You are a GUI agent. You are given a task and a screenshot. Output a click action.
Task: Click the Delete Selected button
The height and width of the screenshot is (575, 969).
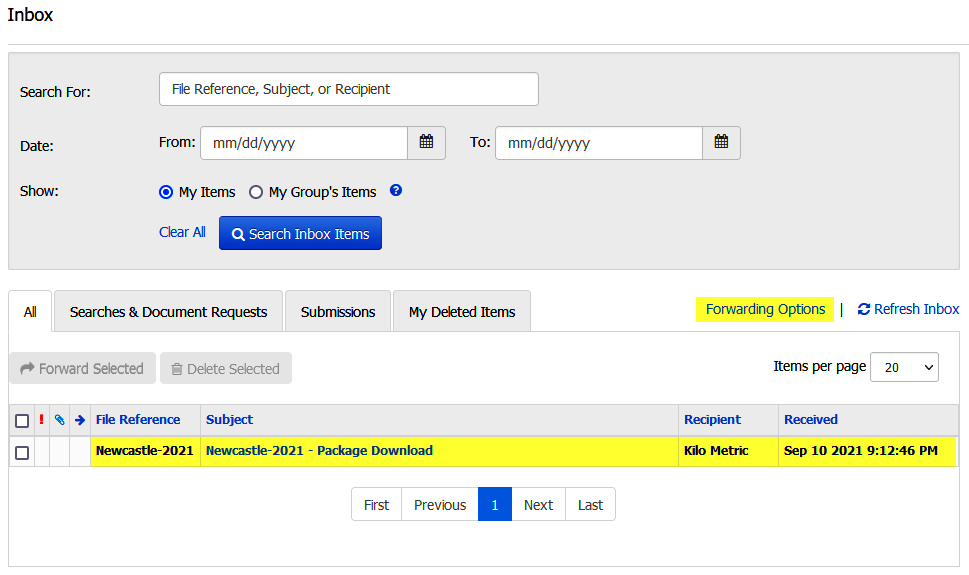tap(226, 368)
